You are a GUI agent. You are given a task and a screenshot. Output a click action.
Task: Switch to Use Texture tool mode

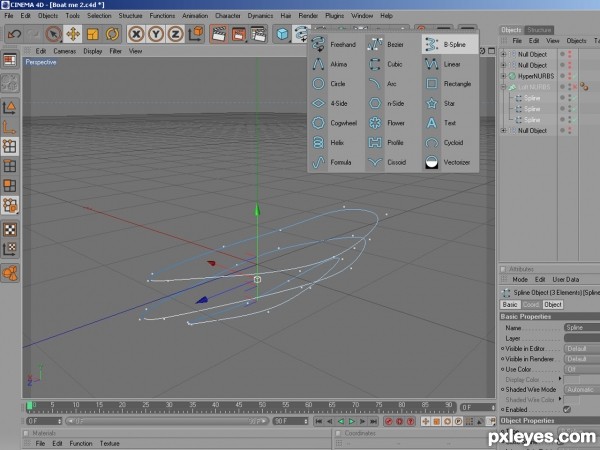pos(10,230)
